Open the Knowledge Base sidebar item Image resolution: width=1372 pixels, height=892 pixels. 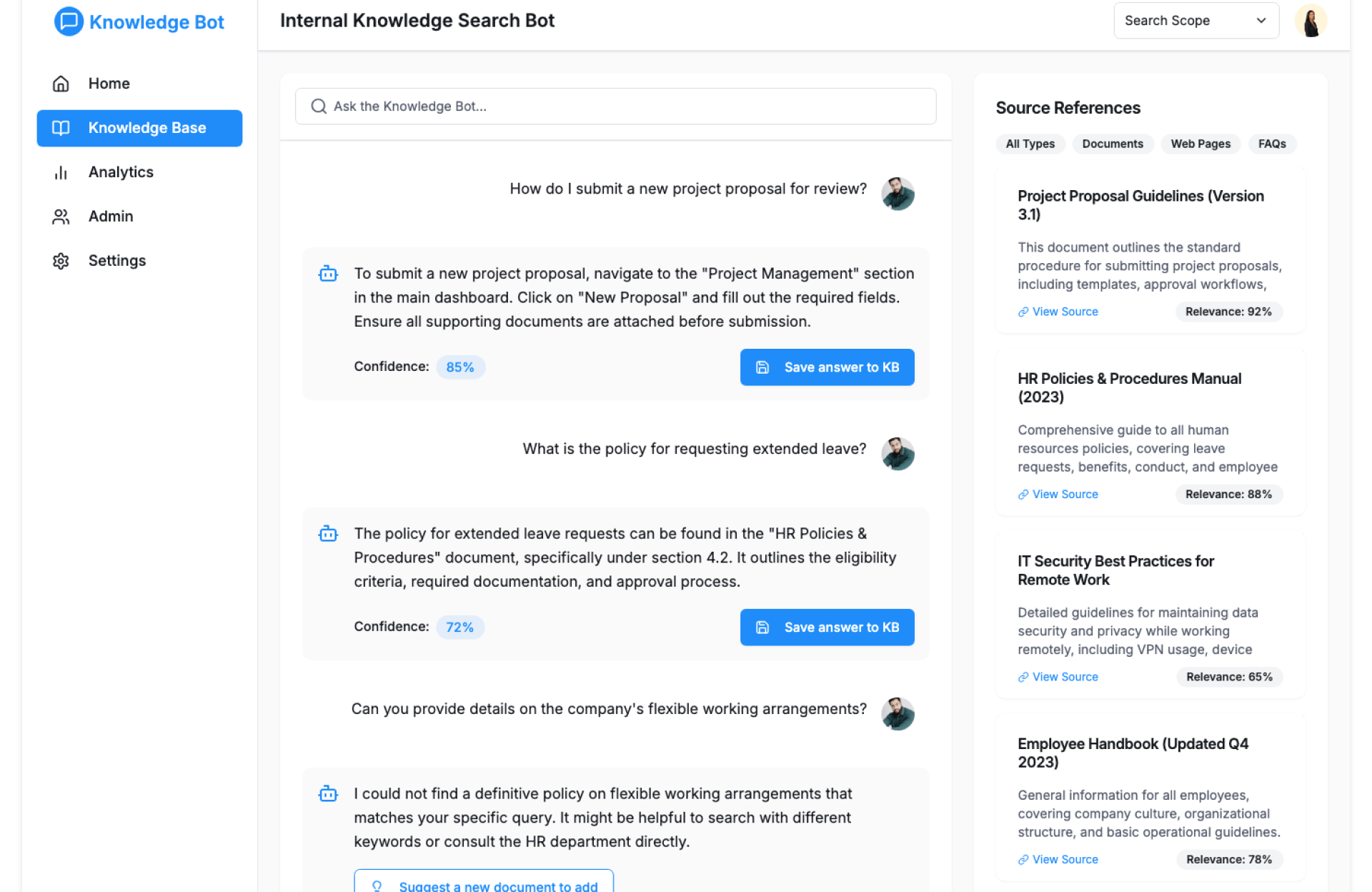point(139,128)
